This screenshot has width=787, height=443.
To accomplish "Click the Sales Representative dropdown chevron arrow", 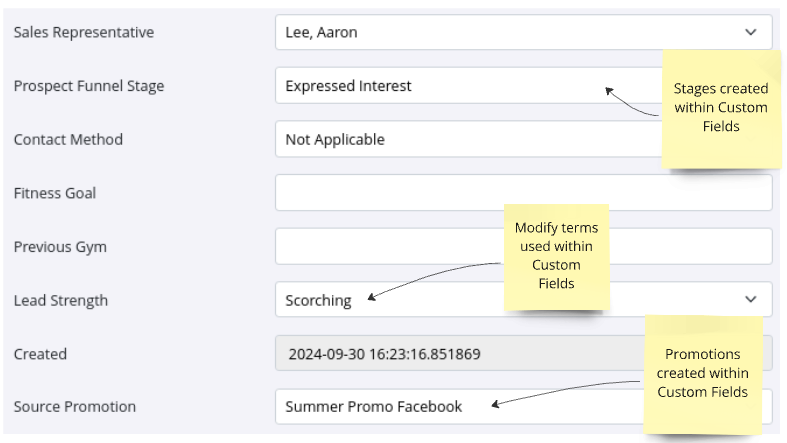I will (x=751, y=32).
